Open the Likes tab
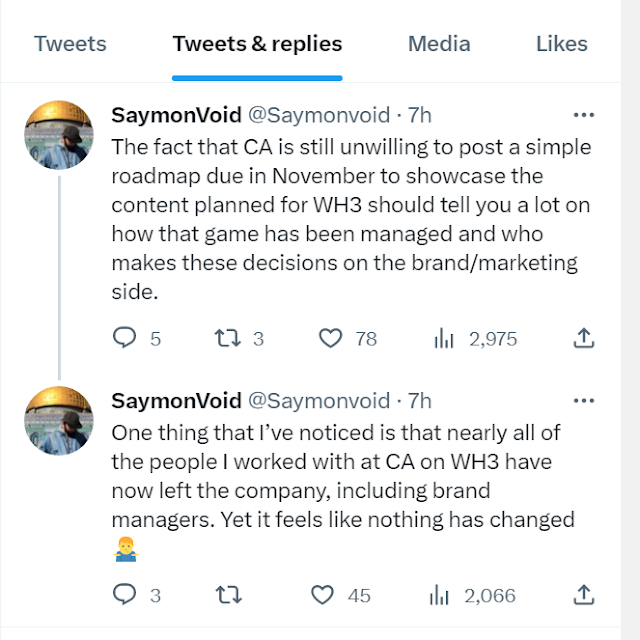This screenshot has width=640, height=640. (x=561, y=44)
